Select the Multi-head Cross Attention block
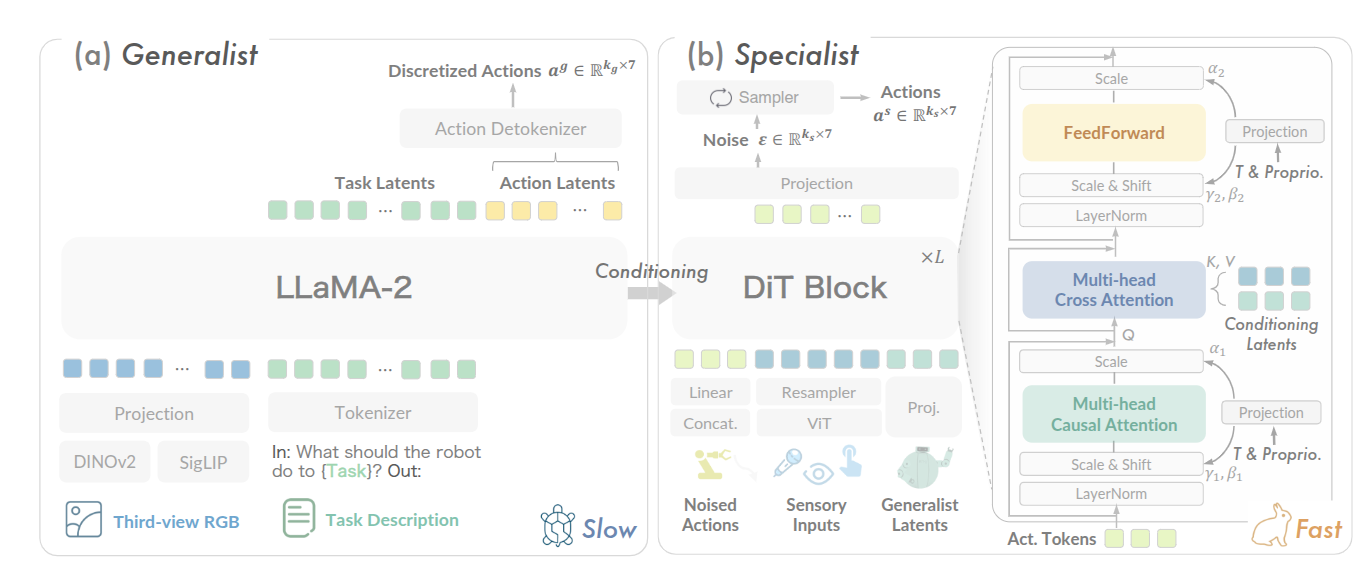Image resolution: width=1370 pixels, height=569 pixels. 1114,290
